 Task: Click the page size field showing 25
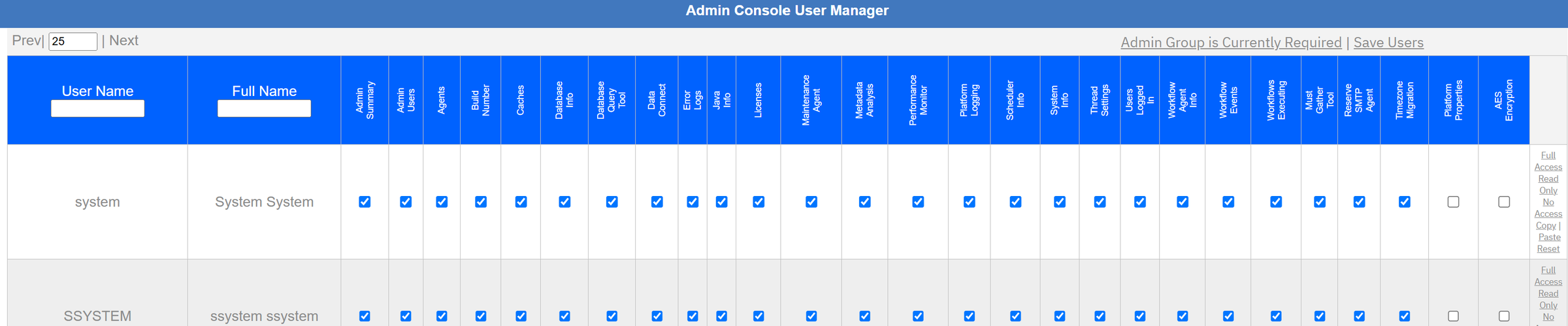click(73, 41)
